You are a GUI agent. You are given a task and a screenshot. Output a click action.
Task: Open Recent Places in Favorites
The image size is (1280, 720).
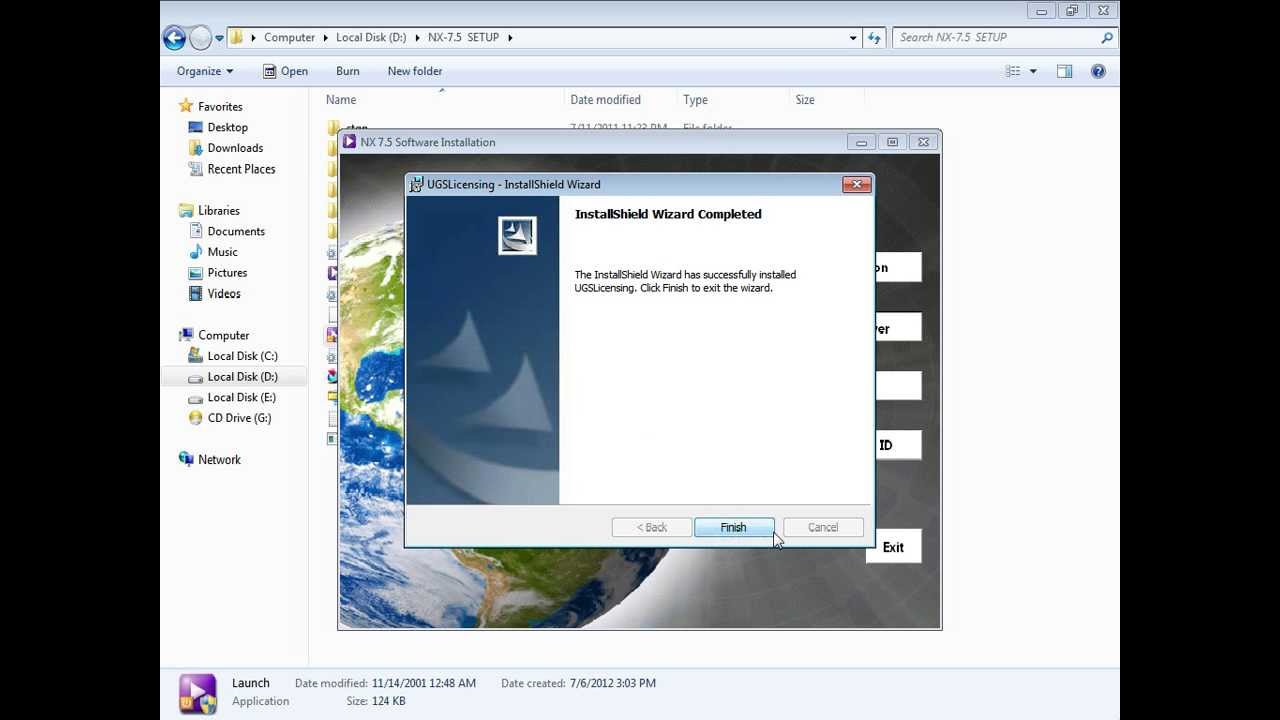[x=241, y=169]
